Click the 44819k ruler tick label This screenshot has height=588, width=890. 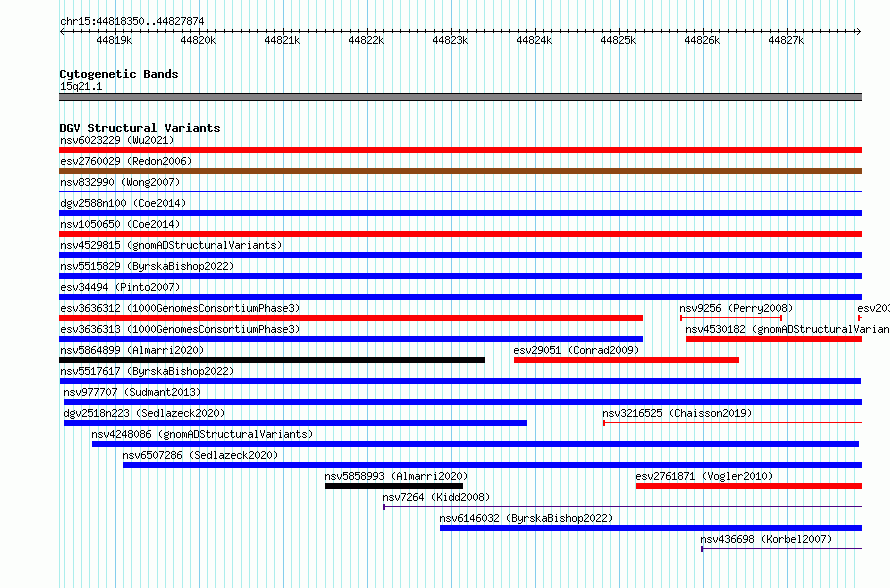(114, 40)
